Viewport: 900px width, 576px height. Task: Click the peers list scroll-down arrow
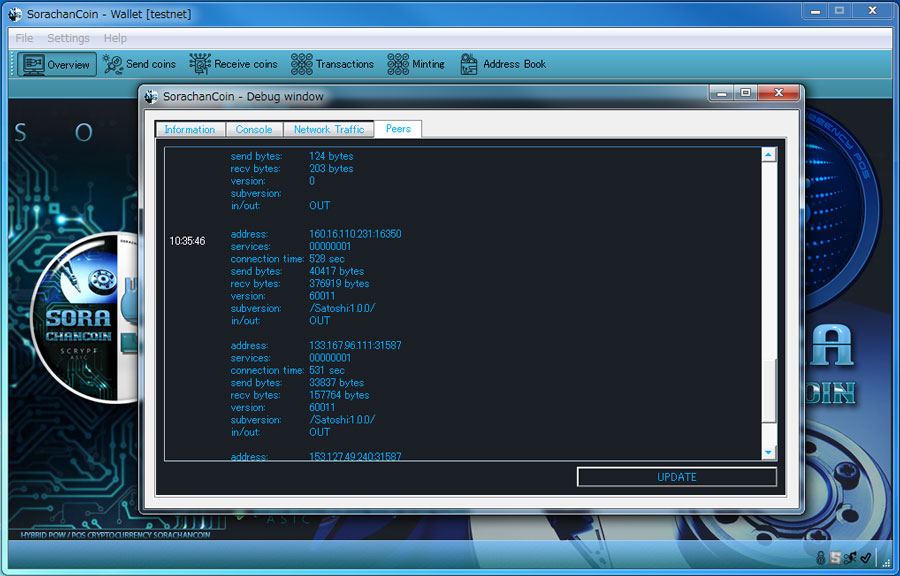tap(769, 453)
